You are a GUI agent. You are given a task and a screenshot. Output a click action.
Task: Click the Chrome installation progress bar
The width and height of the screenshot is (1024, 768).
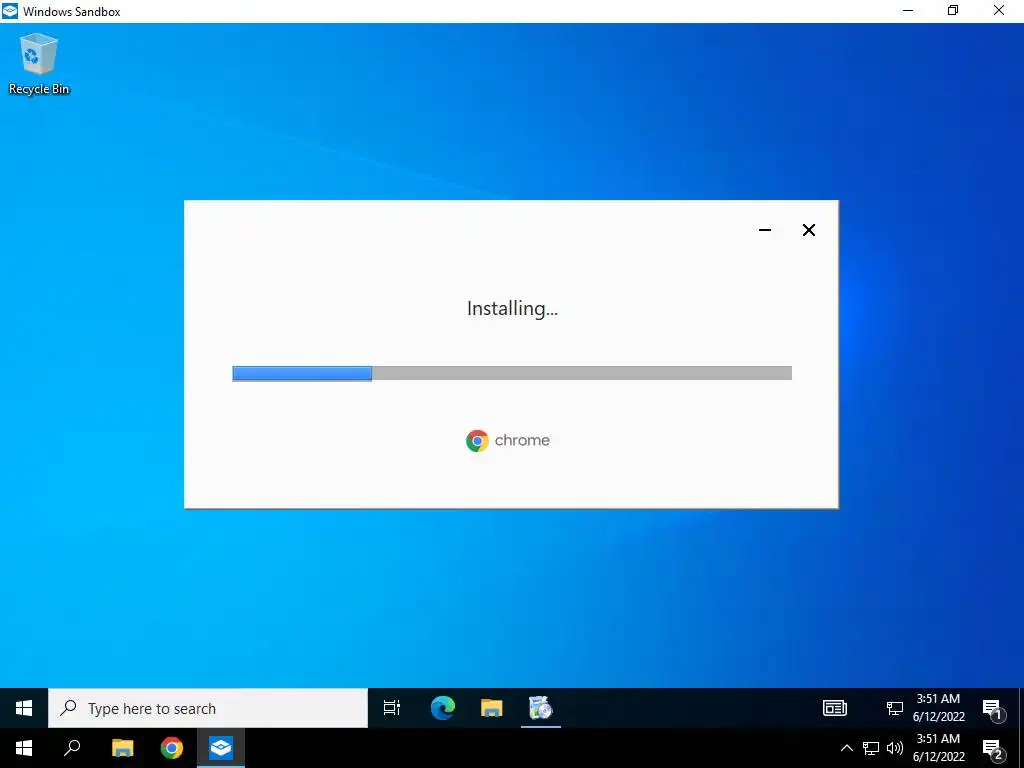tap(512, 373)
